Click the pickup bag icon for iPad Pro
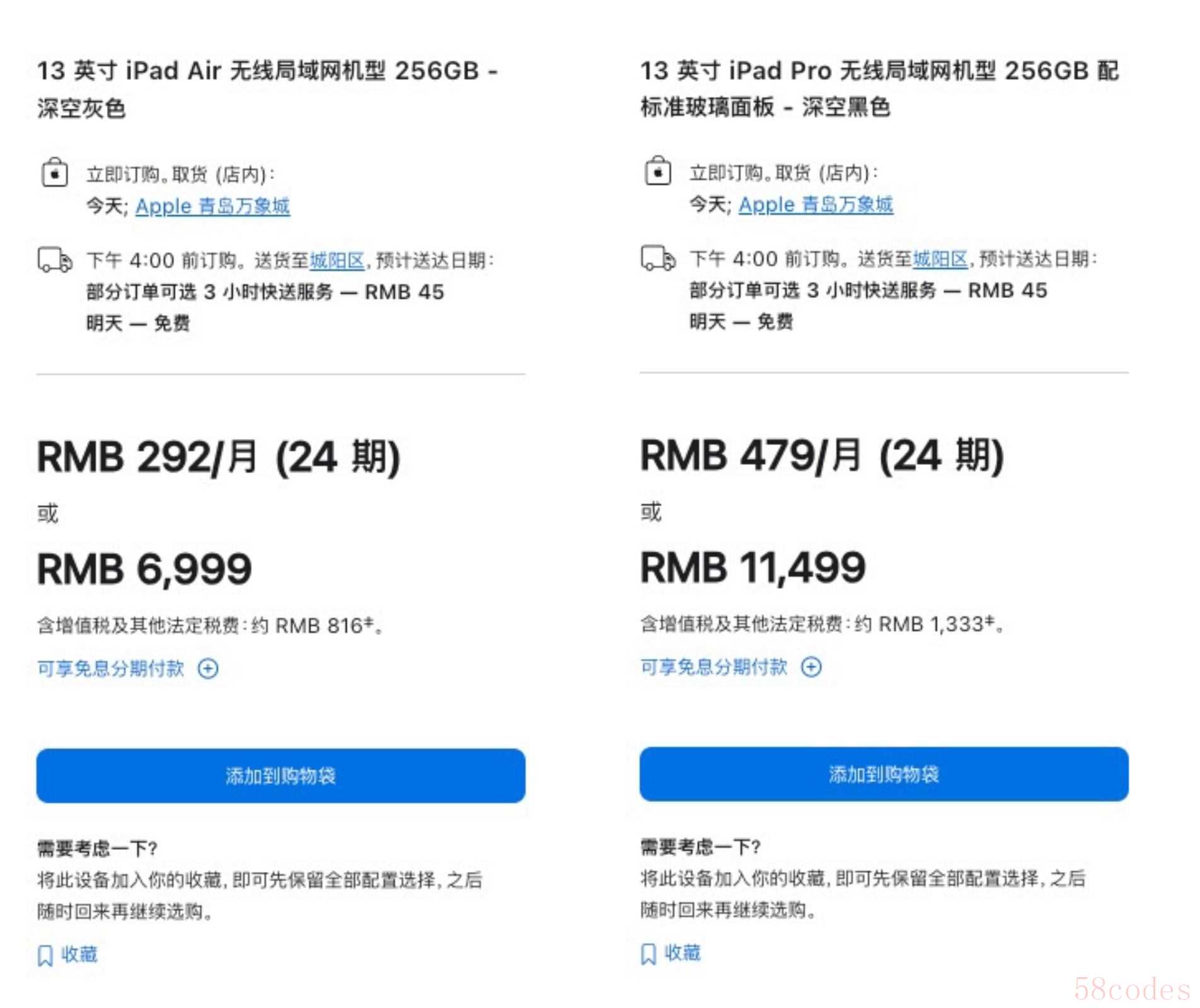1200x1008 pixels. pos(657,171)
